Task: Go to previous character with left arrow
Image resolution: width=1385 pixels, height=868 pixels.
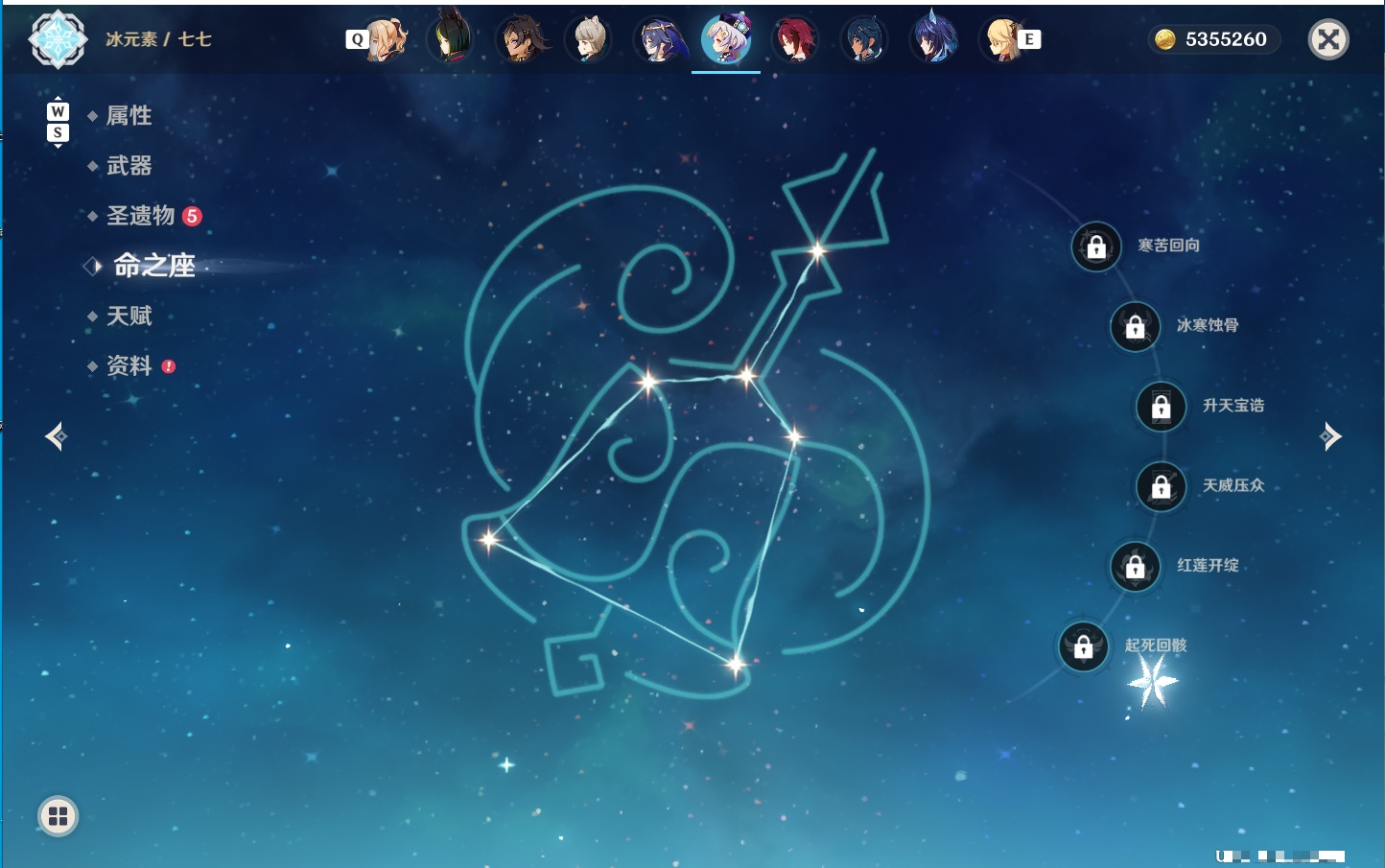Action: tap(56, 436)
